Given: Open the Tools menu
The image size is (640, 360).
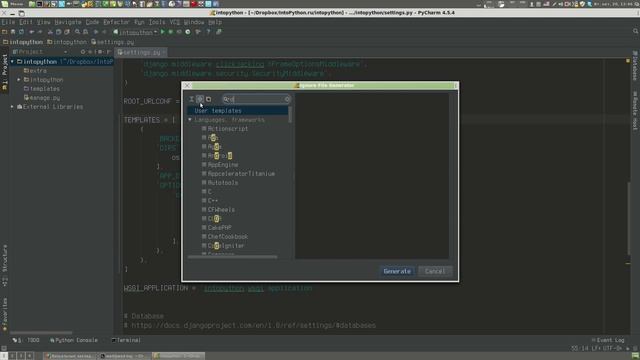Looking at the screenshot, I should 157,22.
